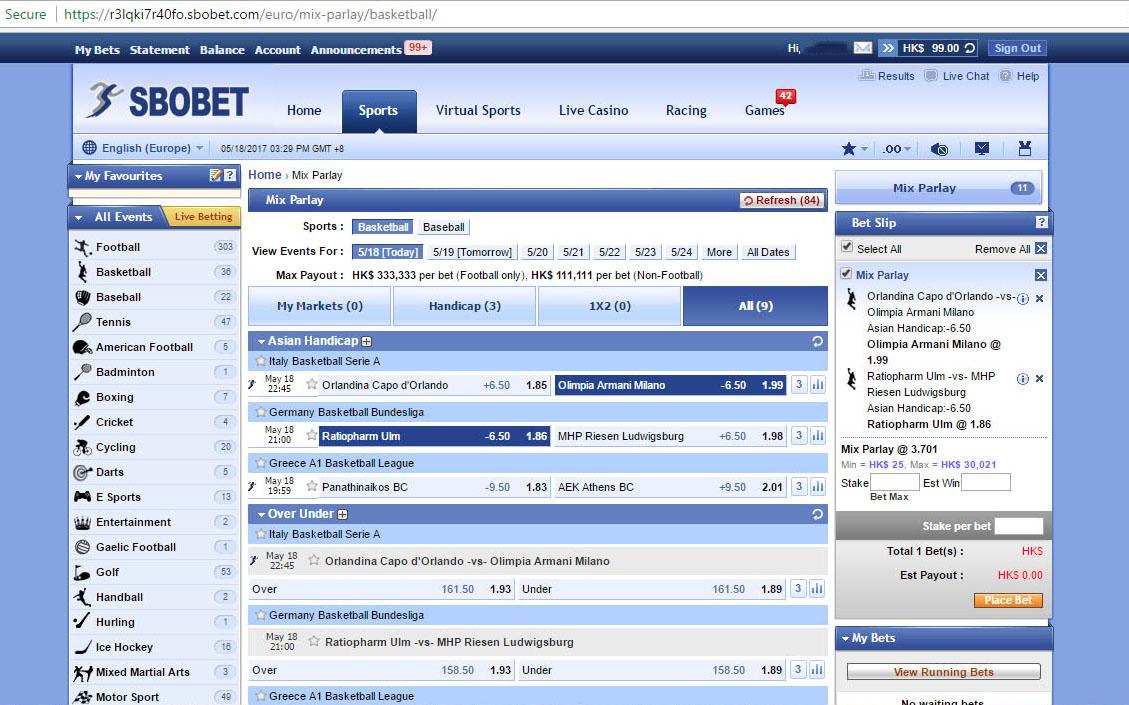Open My Favourites help question mark
The width and height of the screenshot is (1129, 705).
click(230, 175)
